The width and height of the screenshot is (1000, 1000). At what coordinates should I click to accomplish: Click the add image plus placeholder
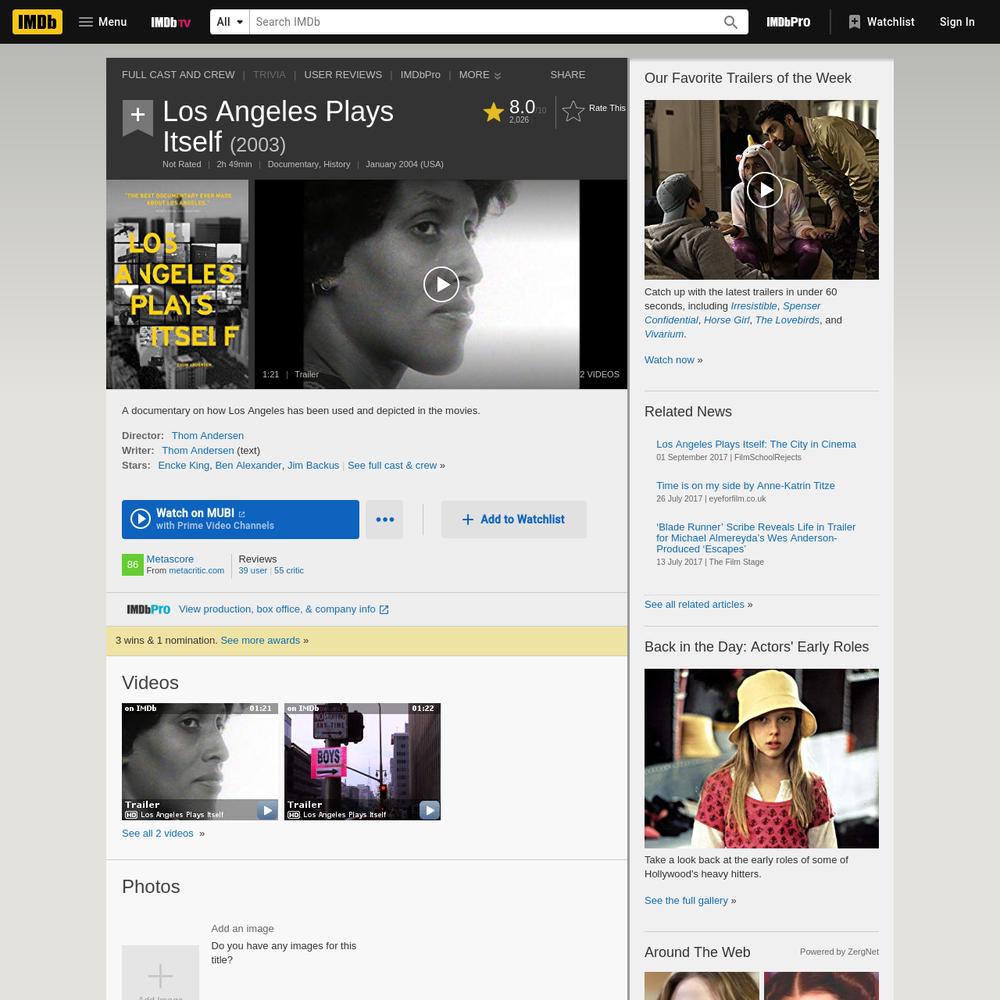point(160,975)
